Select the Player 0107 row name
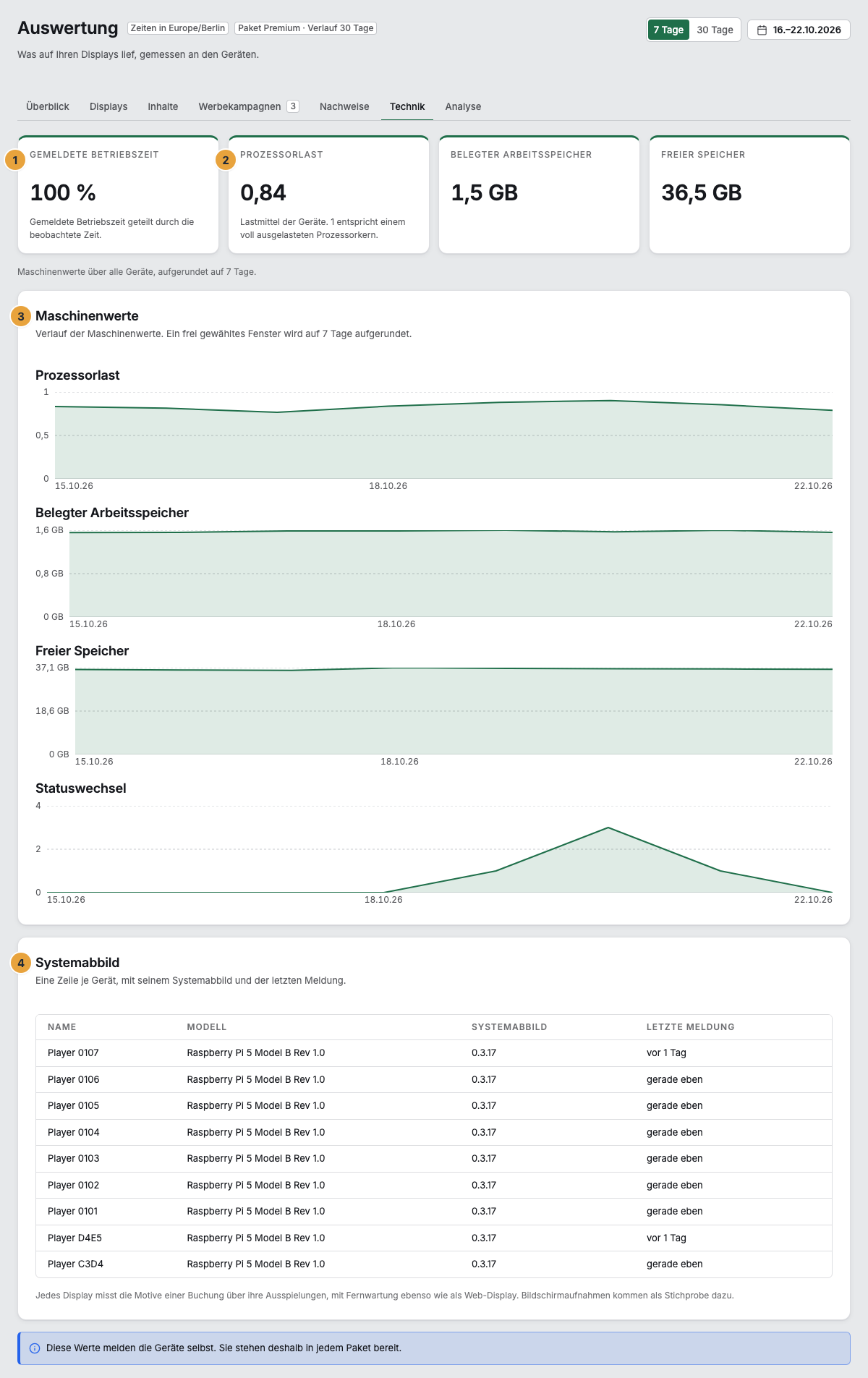 coord(73,1053)
